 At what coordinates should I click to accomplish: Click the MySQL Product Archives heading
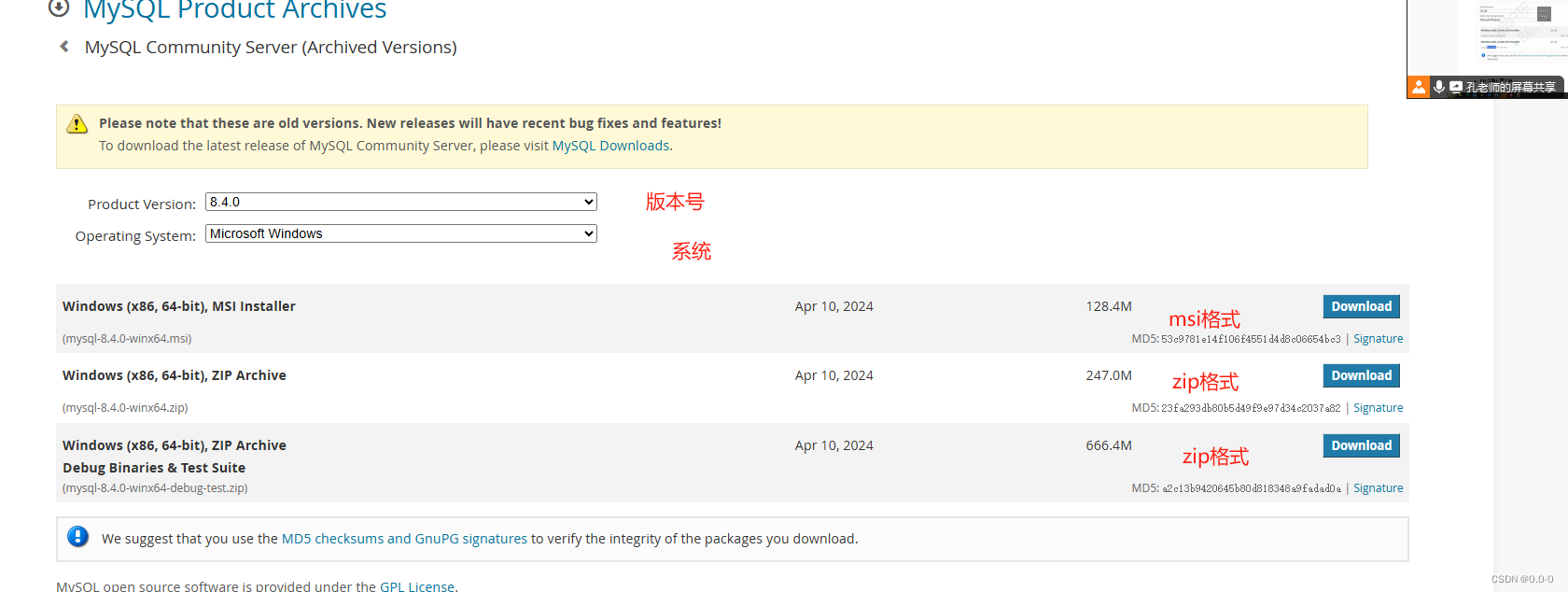click(234, 9)
